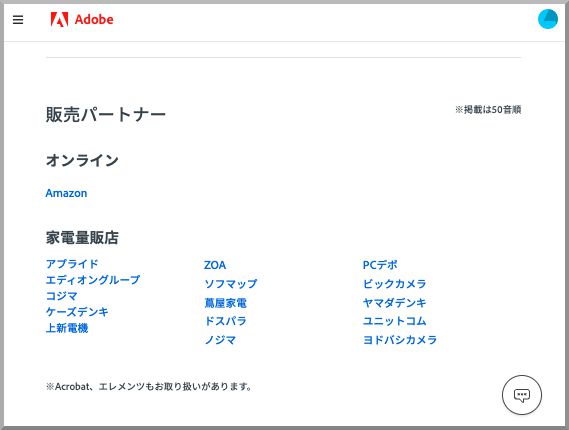Click the PCデポ link
Image resolution: width=569 pixels, height=430 pixels.
pyautogui.click(x=380, y=265)
